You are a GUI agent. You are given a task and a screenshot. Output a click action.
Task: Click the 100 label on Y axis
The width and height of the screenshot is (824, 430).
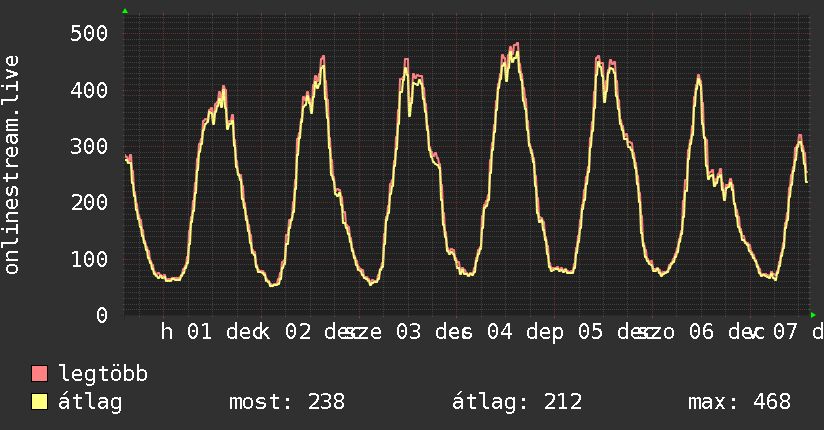pyautogui.click(x=89, y=259)
